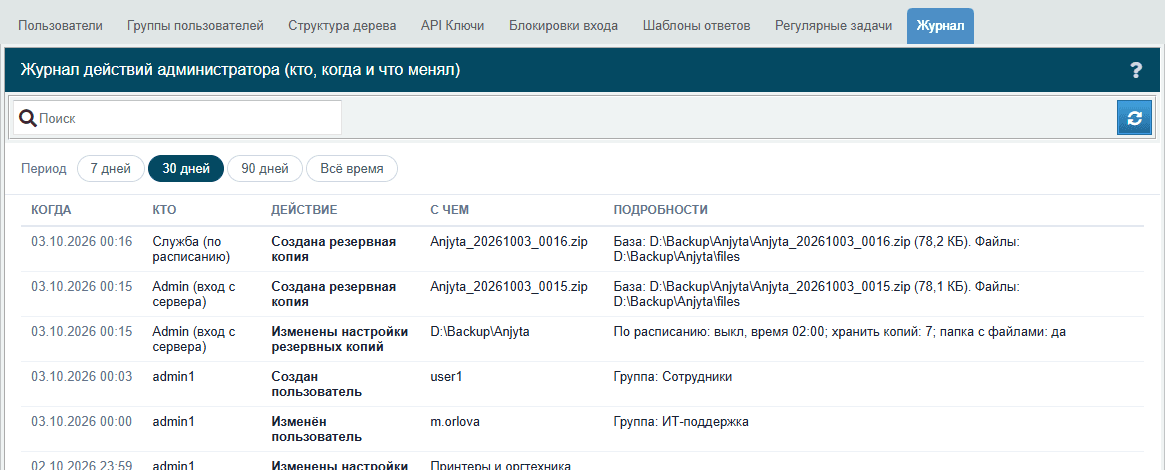This screenshot has height=470, width=1166.
Task: Open the Шаблоны ответов tab
Action: pos(697,26)
